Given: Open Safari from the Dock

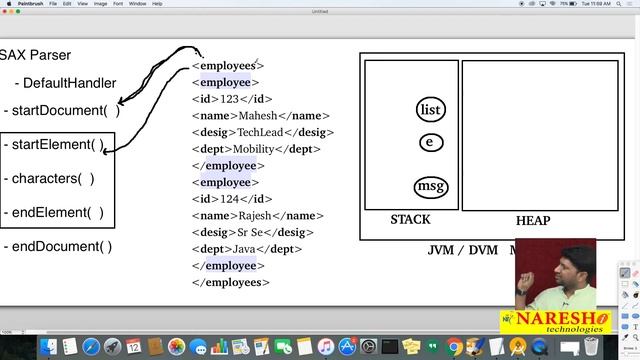Looking at the screenshot, I should pyautogui.click(x=91, y=347).
